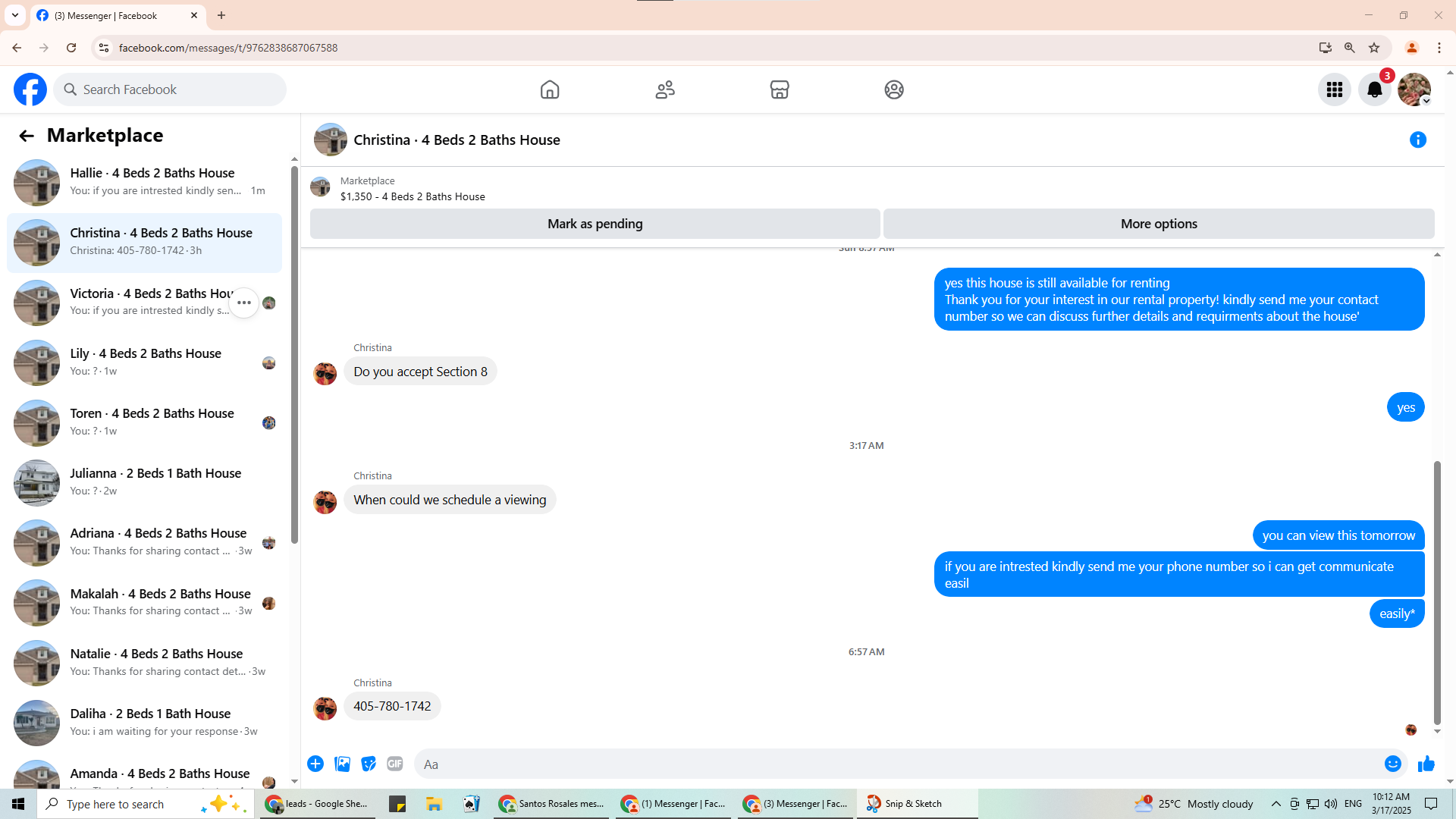Click Christina's avatar beside the phone number message
This screenshot has width=1456, height=819.
(x=325, y=708)
